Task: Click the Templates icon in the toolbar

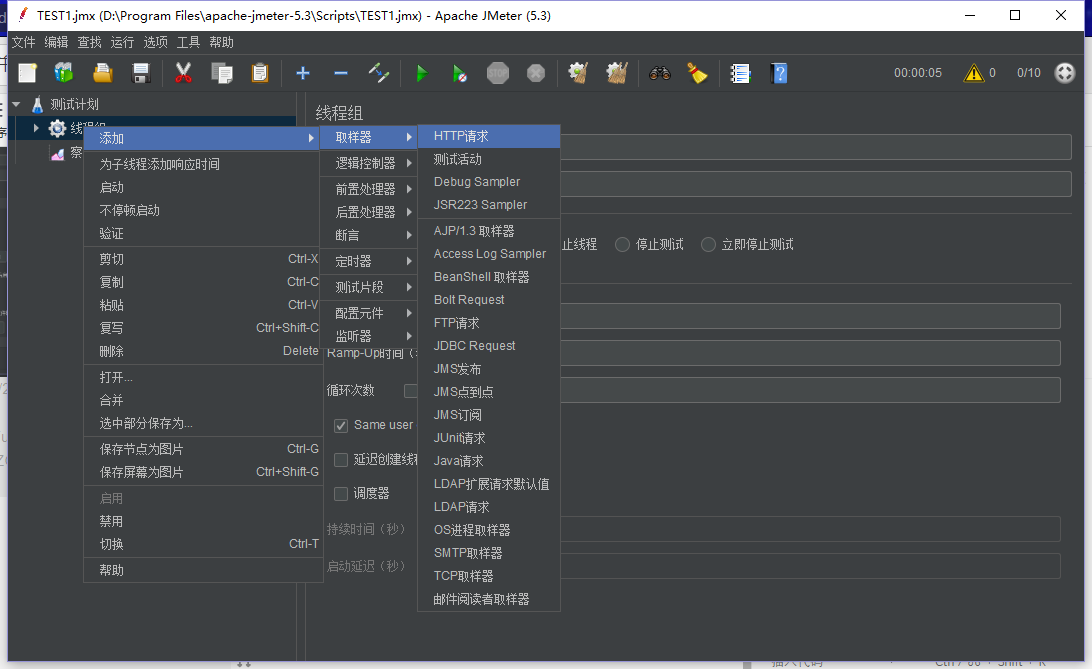Action: click(x=63, y=73)
